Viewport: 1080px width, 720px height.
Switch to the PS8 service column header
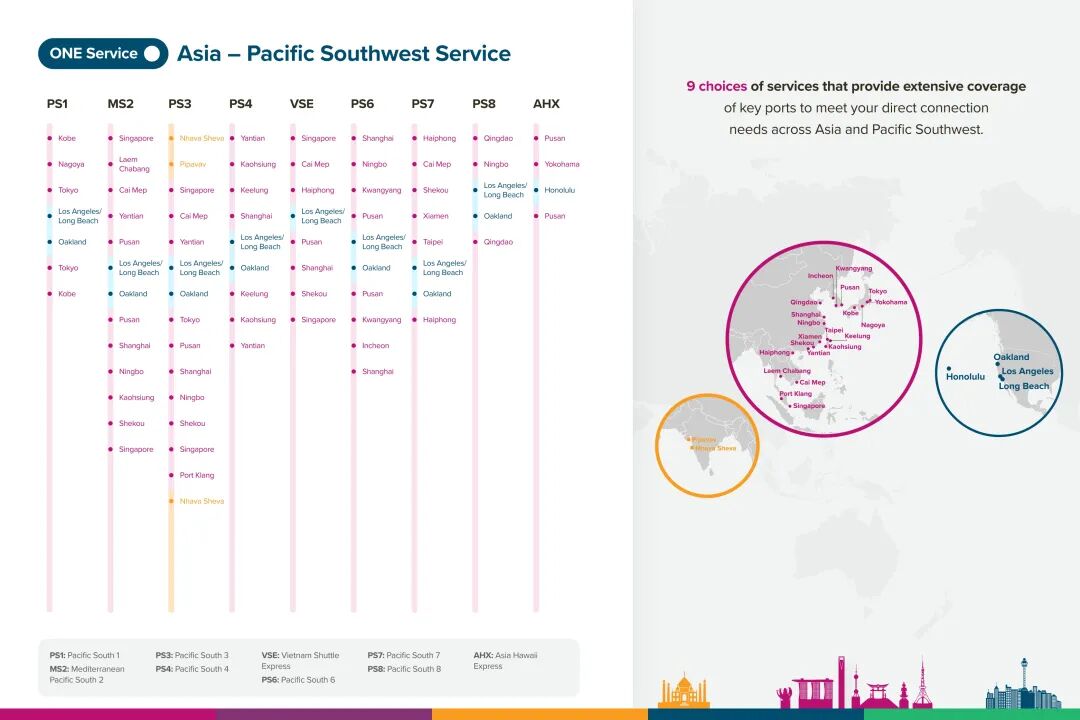(x=483, y=104)
